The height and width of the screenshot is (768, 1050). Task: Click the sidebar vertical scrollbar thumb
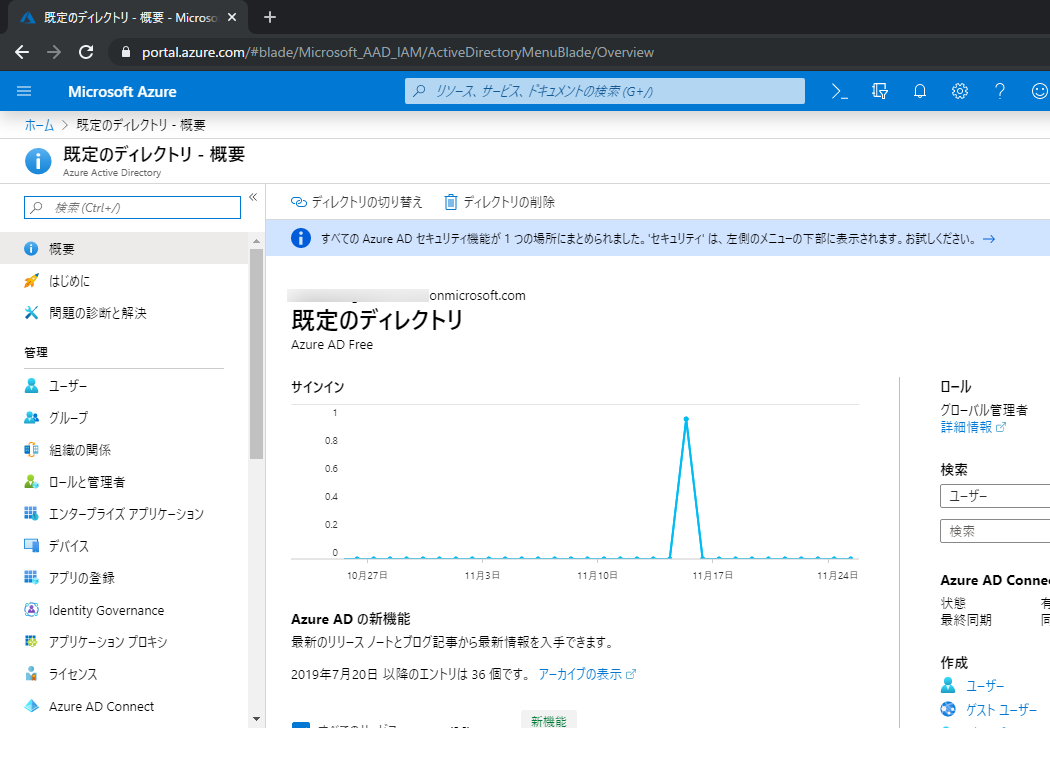click(x=256, y=354)
